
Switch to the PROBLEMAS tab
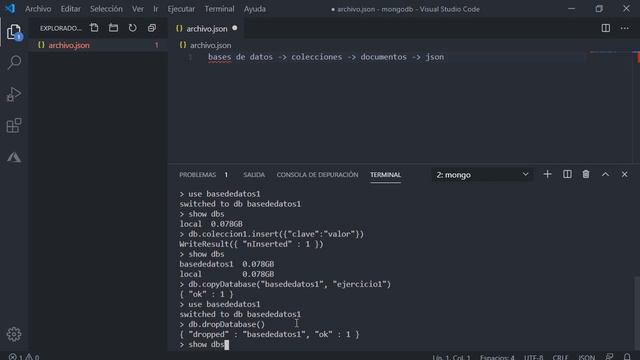(x=198, y=175)
